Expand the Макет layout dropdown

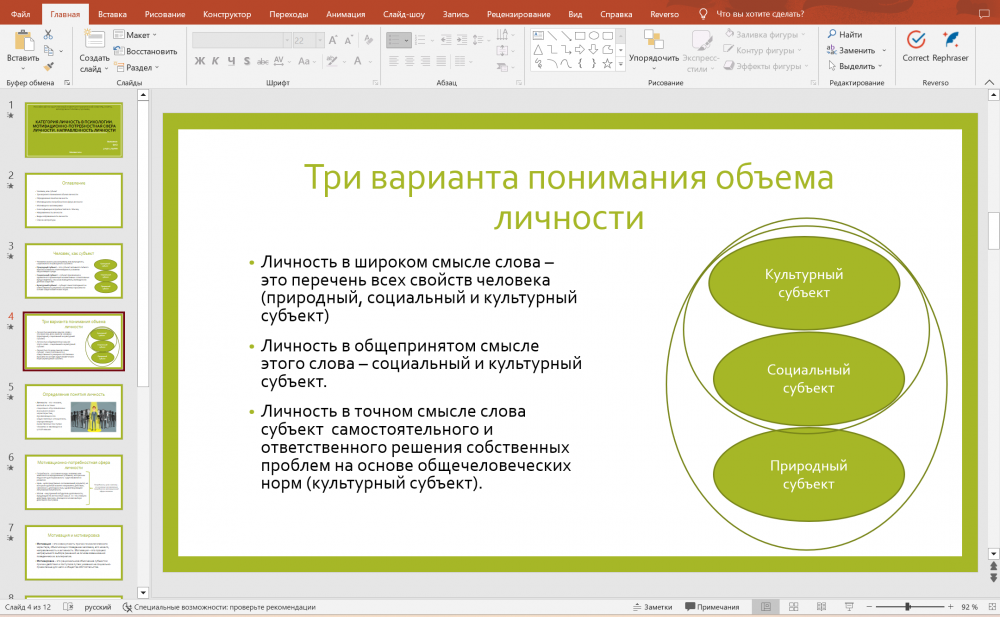(138, 35)
